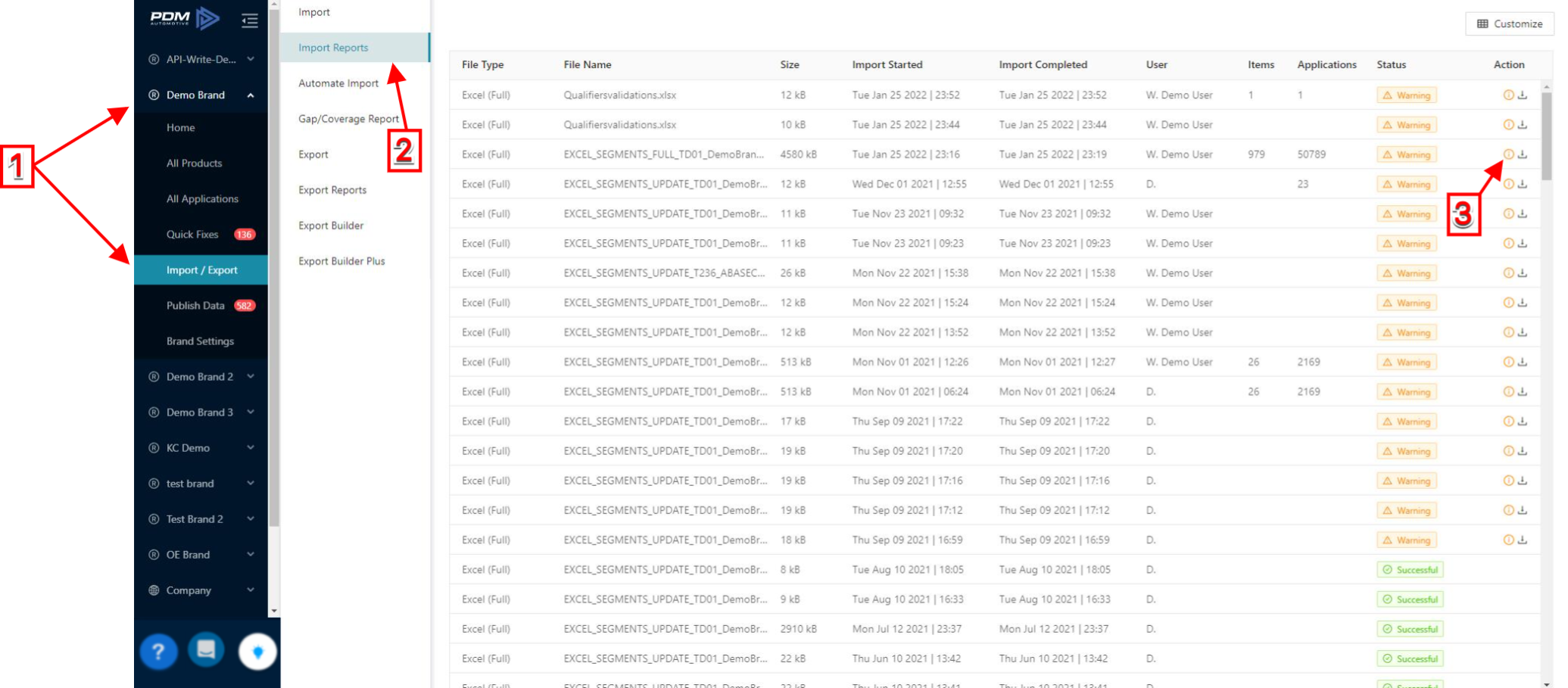
Task: Download the Nov 23 2021 09:23 import report
Action: point(1523,244)
